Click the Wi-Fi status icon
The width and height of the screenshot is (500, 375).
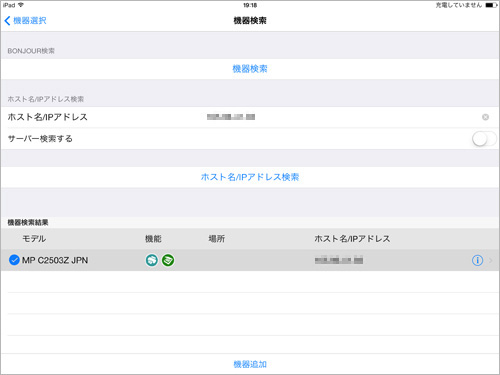[x=21, y=5]
